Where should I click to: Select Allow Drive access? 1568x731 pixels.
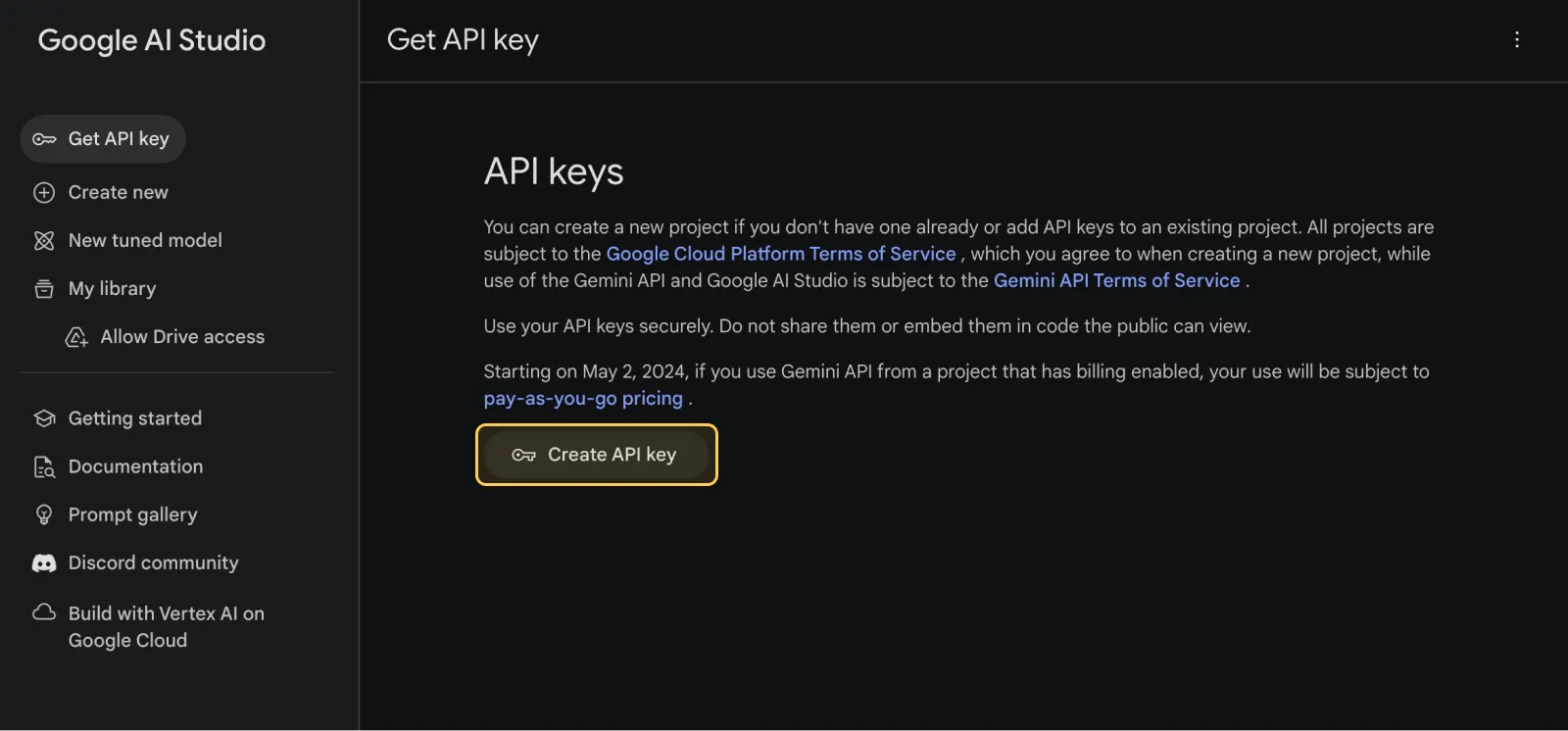pyautogui.click(x=165, y=337)
